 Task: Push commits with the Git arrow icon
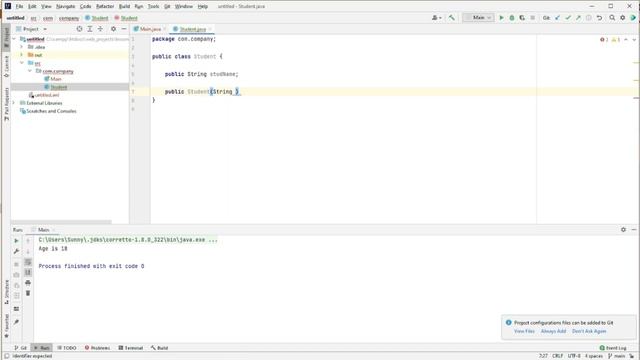point(578,18)
